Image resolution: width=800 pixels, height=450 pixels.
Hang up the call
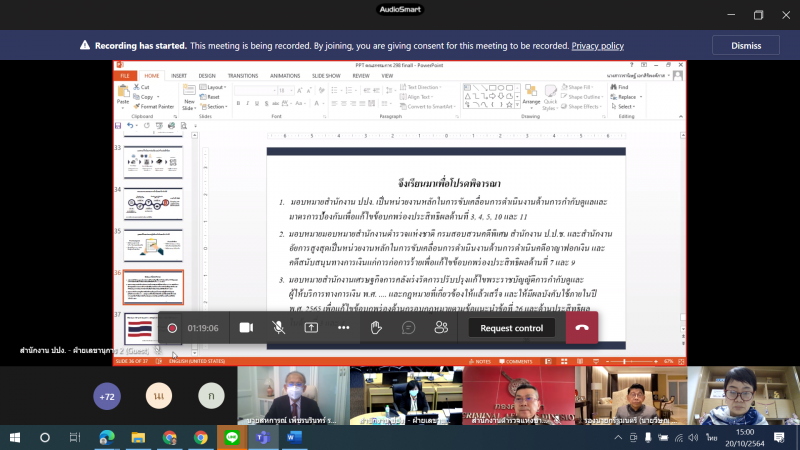[582, 328]
